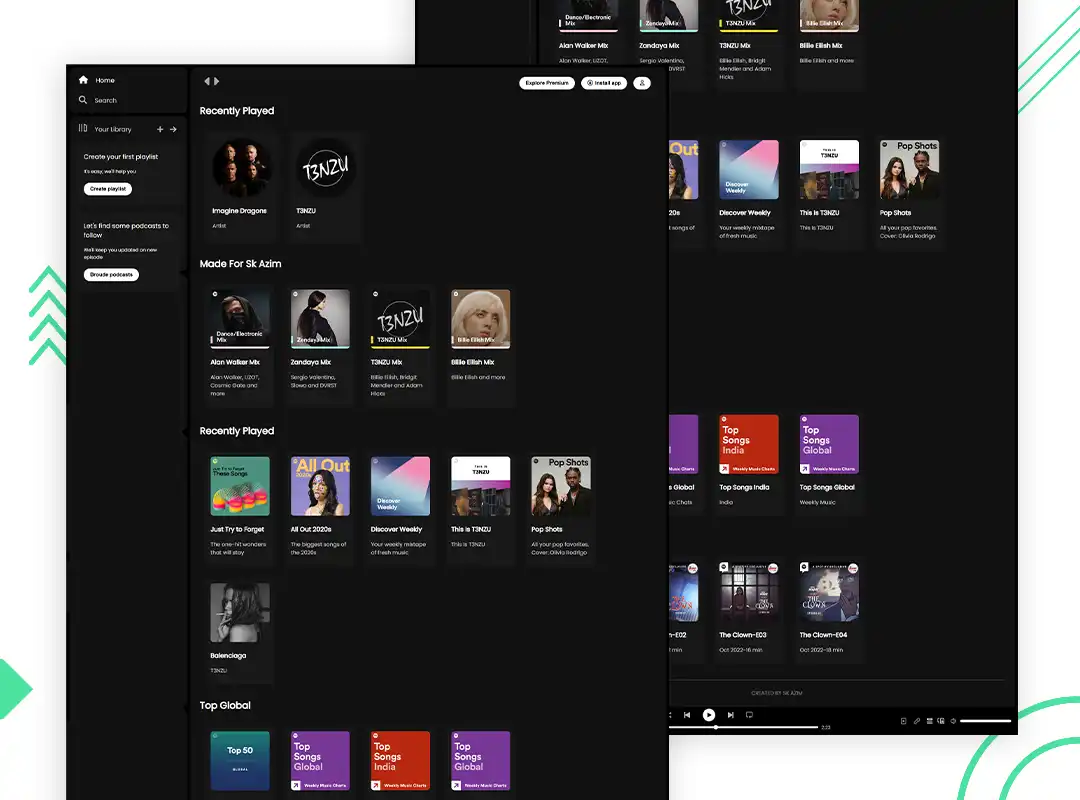Open the Top Global section heading
The width and height of the screenshot is (1080, 800).
coord(224,705)
